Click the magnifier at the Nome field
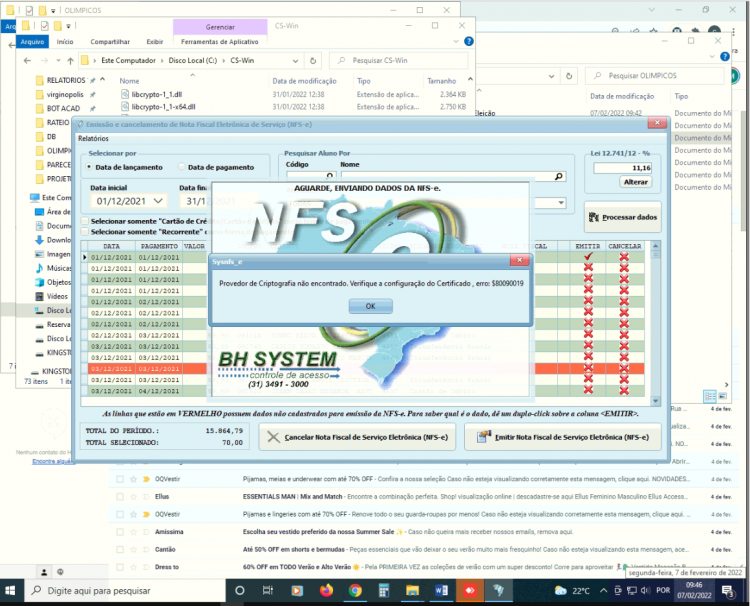The width and height of the screenshot is (750, 606). point(558,176)
